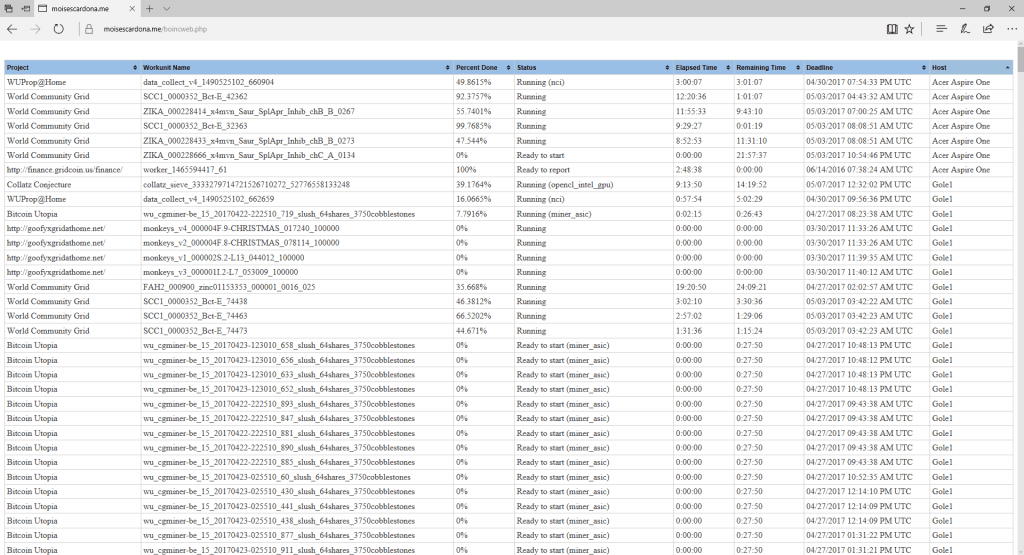Go back using the browser back arrow
Viewport: 1024px width, 555px height.
coord(12,29)
